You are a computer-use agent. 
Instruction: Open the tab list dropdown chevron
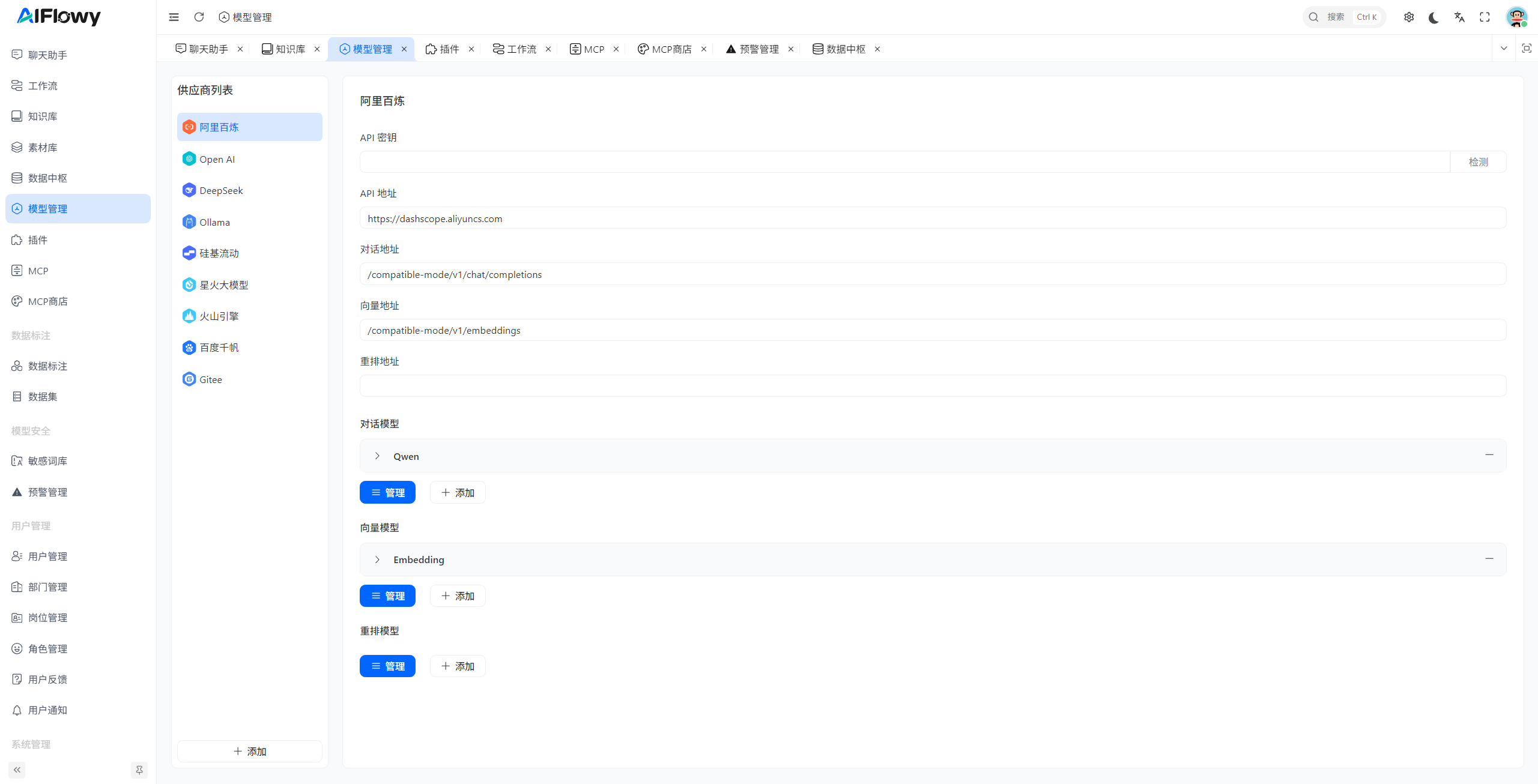(x=1503, y=49)
